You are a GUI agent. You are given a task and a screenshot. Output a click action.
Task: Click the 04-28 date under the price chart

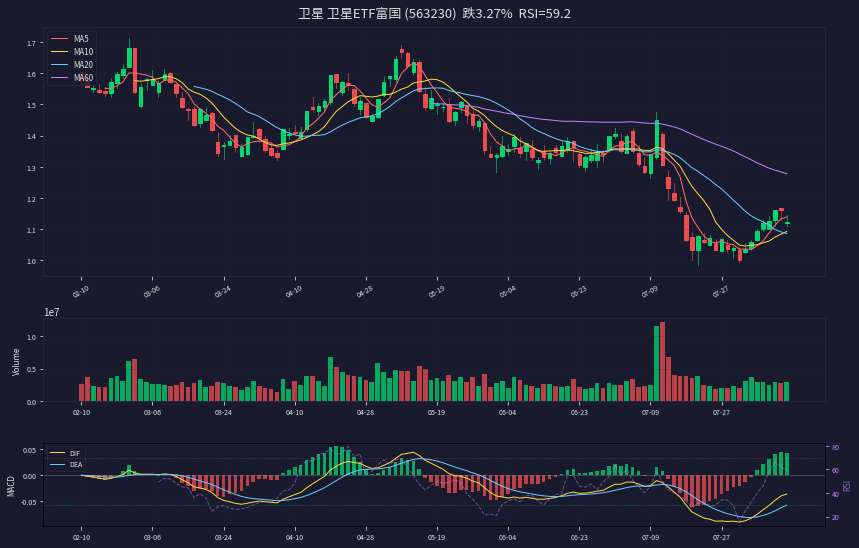click(364, 292)
